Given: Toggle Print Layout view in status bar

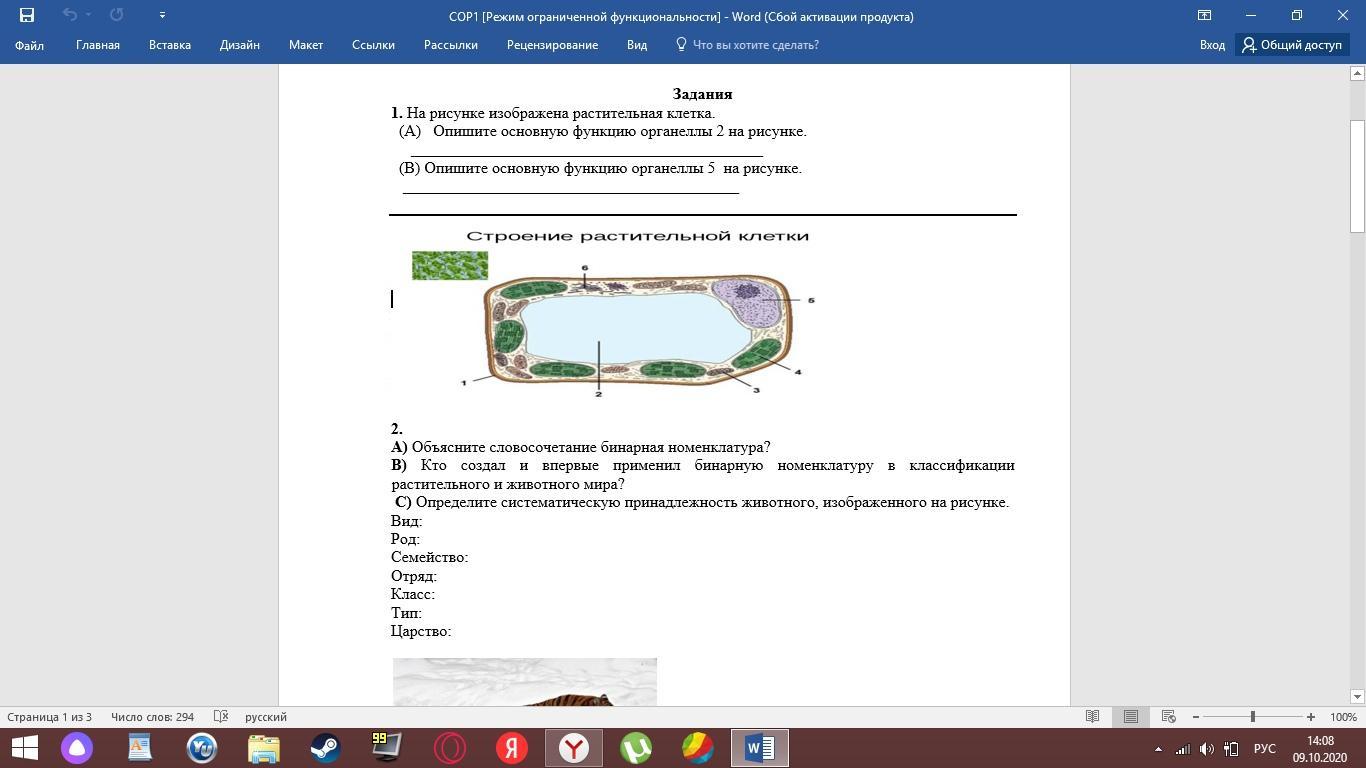Looking at the screenshot, I should pyautogui.click(x=1130, y=716).
